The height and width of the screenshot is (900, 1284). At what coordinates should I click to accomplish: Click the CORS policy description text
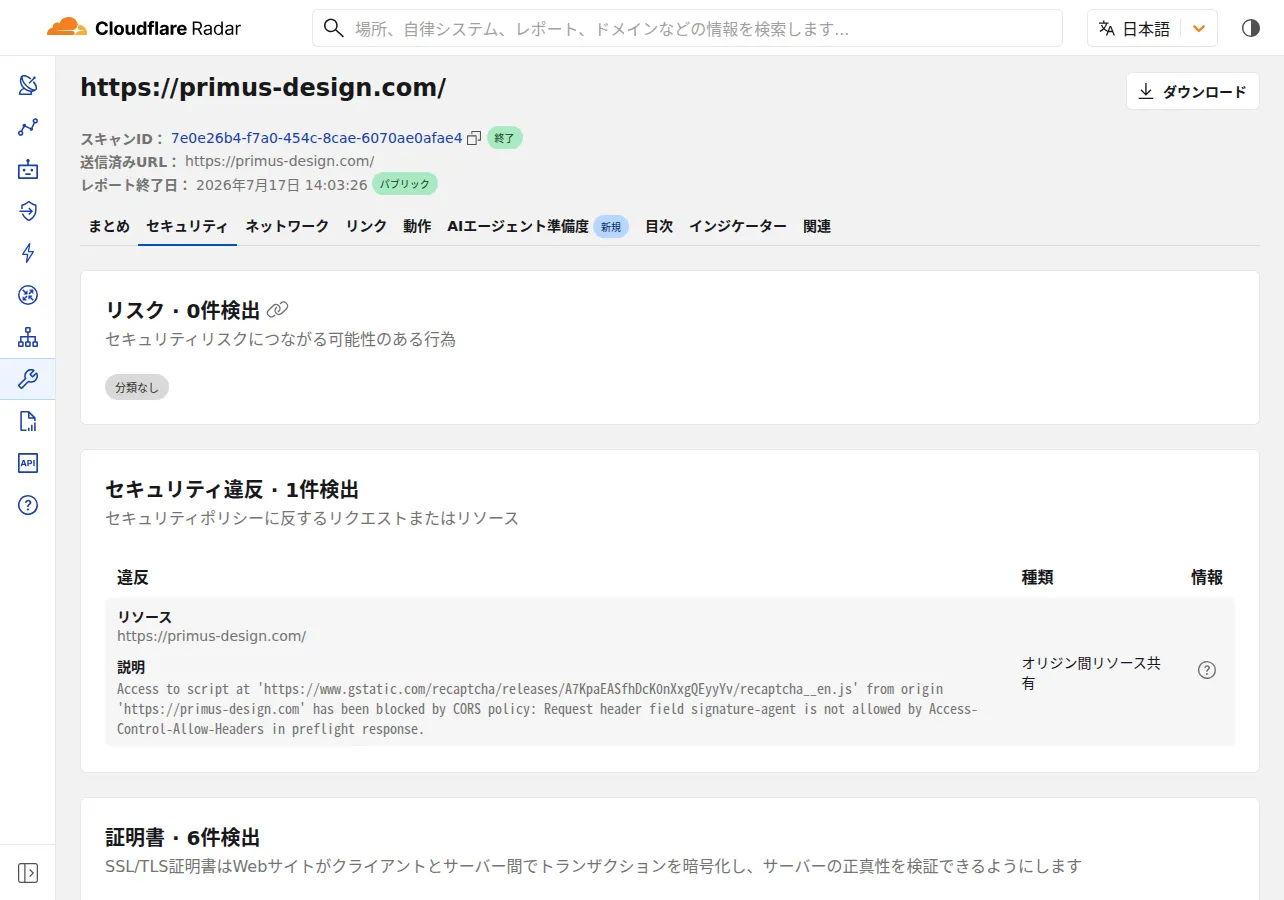548,709
